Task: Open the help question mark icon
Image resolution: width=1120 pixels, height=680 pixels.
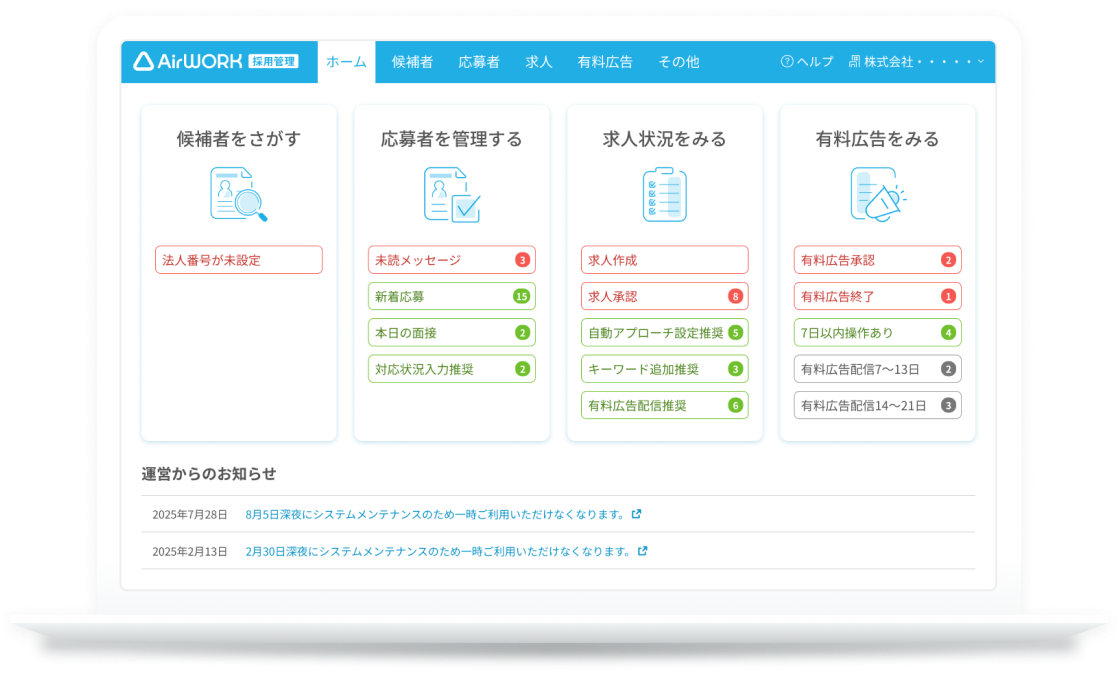Action: [787, 61]
